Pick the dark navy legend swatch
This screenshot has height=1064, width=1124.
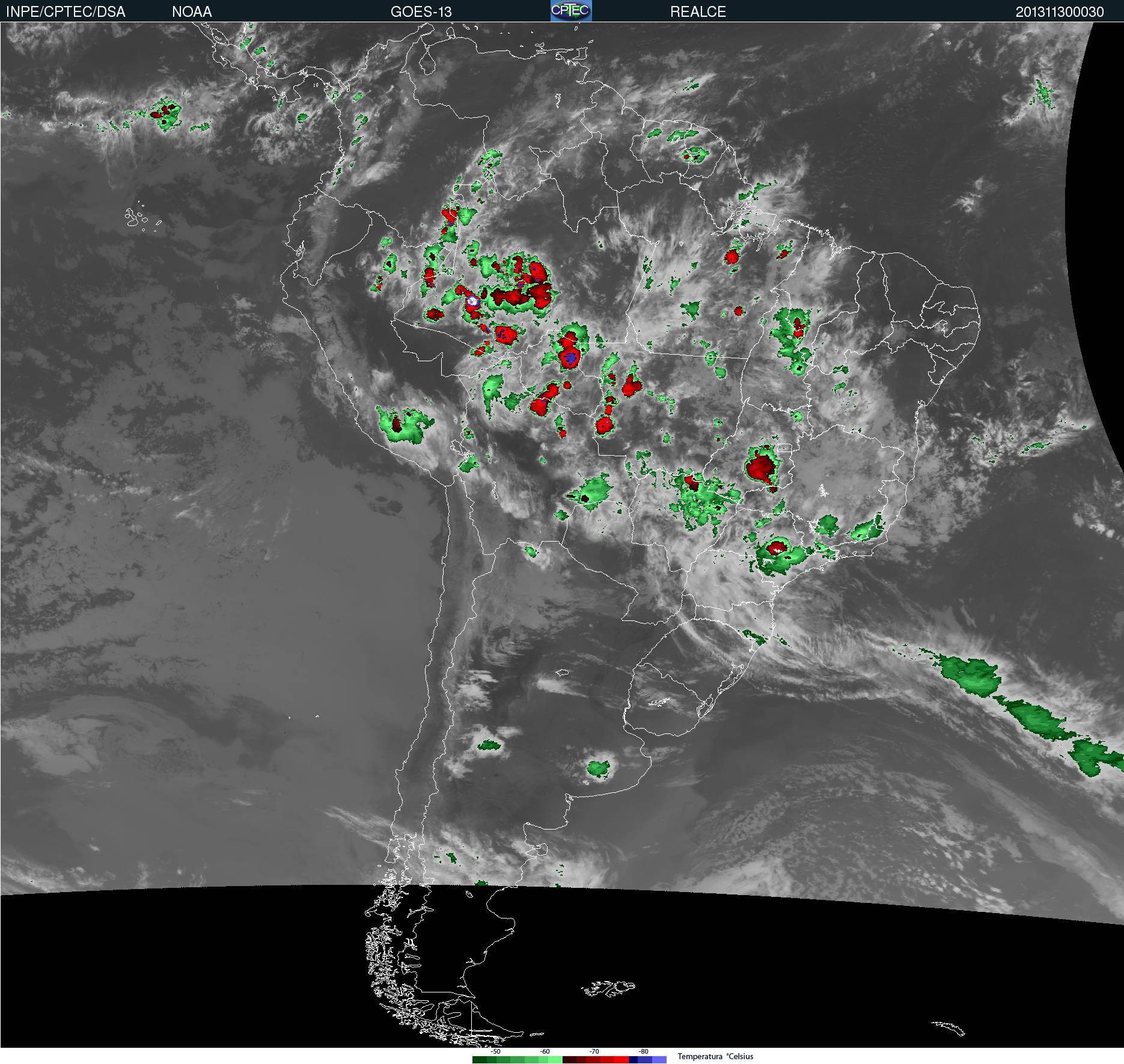click(x=633, y=1060)
